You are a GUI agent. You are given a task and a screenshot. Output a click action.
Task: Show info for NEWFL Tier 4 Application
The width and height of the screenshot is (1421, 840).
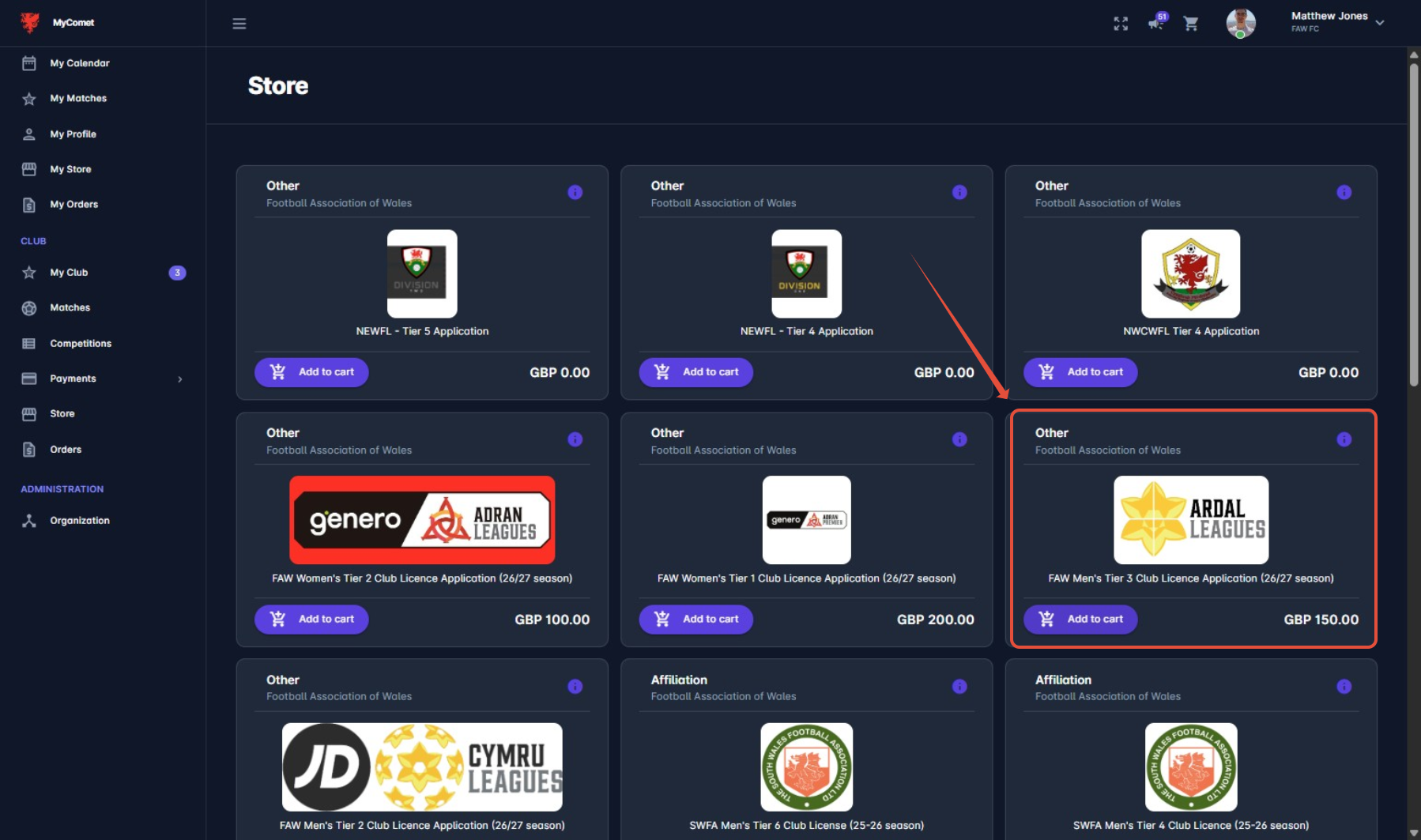click(x=959, y=192)
